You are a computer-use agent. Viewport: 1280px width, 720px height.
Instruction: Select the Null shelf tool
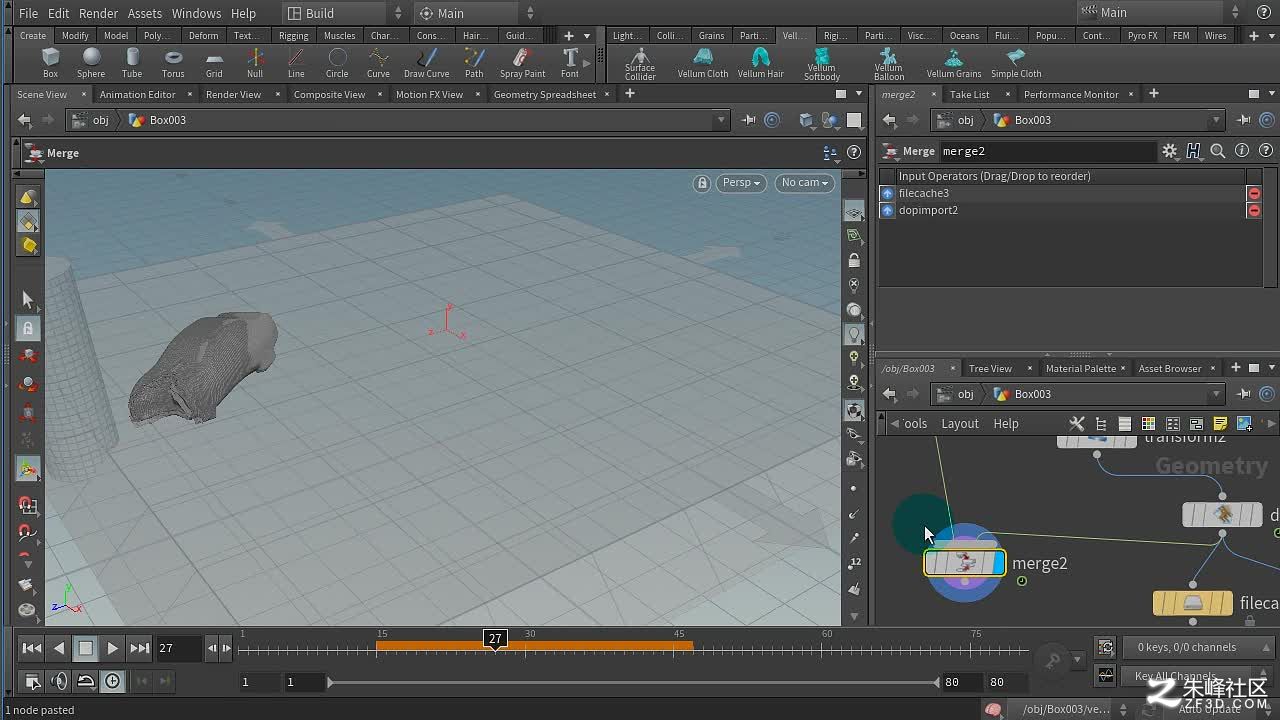[x=255, y=63]
